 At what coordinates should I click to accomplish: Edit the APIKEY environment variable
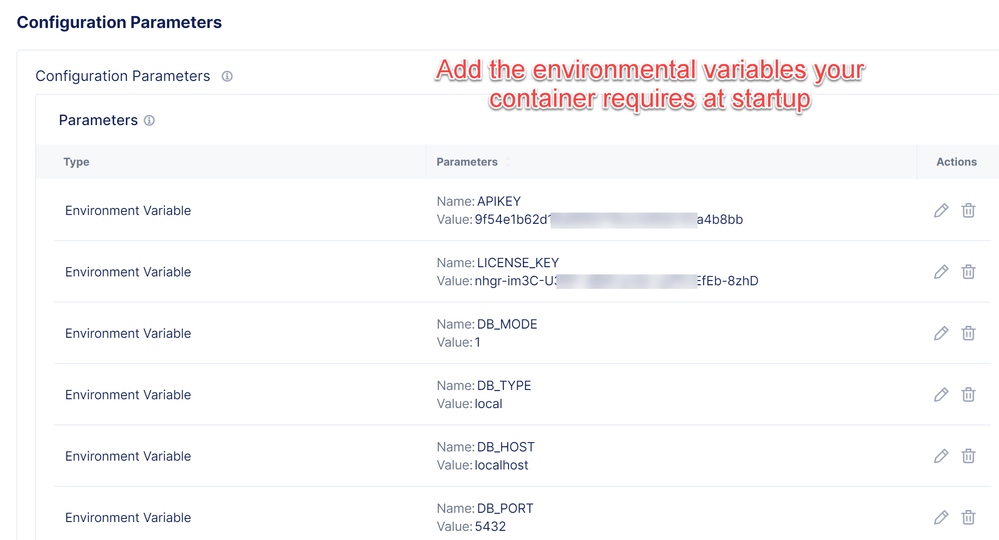(x=941, y=211)
